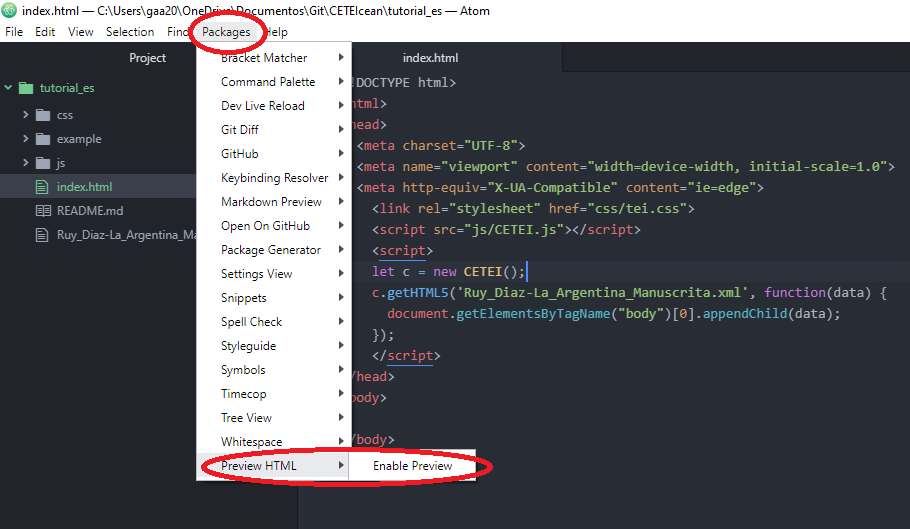Image resolution: width=910 pixels, height=529 pixels.
Task: Open the Packages menu
Action: click(x=226, y=32)
